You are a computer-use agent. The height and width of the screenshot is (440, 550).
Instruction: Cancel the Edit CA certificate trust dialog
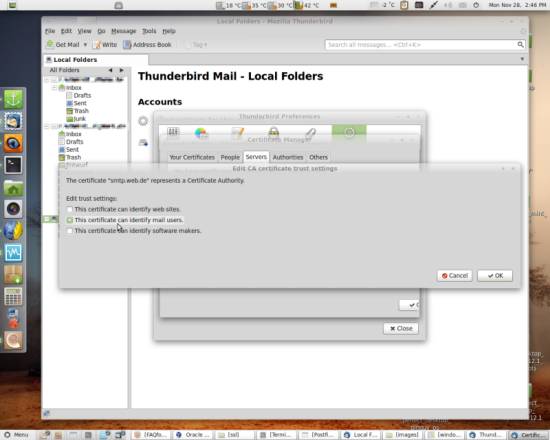point(455,276)
